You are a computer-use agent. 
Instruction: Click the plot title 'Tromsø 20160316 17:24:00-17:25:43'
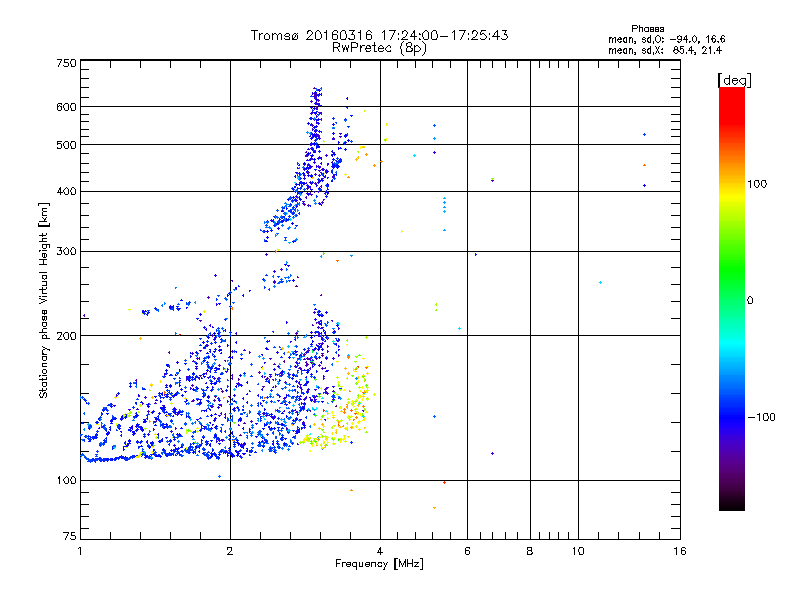(379, 35)
